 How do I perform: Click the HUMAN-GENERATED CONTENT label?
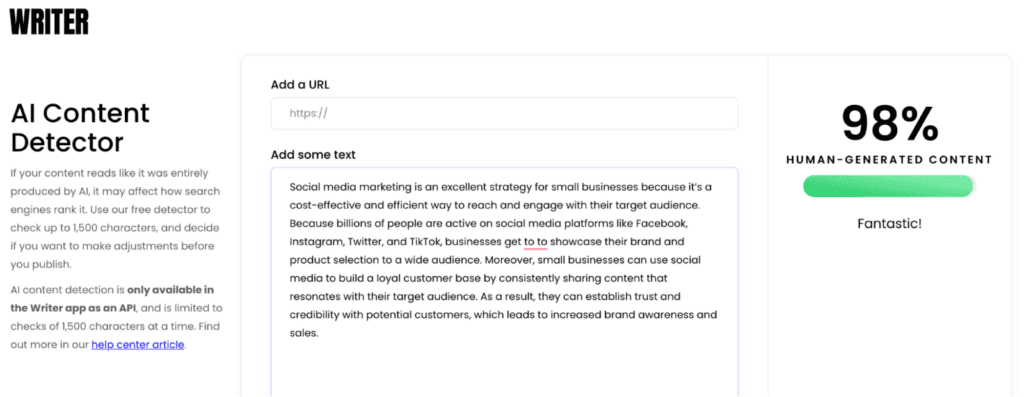pyautogui.click(x=889, y=160)
